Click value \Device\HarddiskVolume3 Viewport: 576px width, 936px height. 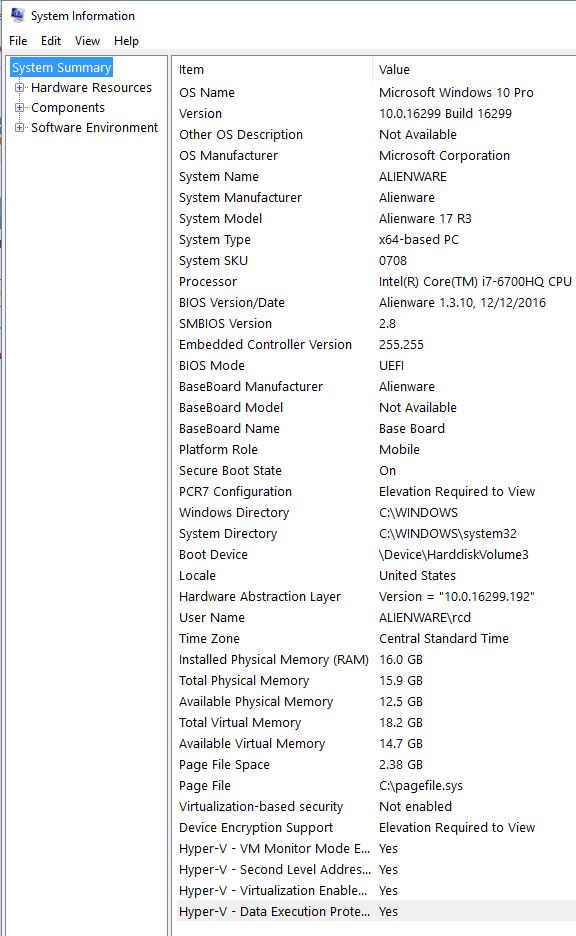pos(454,555)
